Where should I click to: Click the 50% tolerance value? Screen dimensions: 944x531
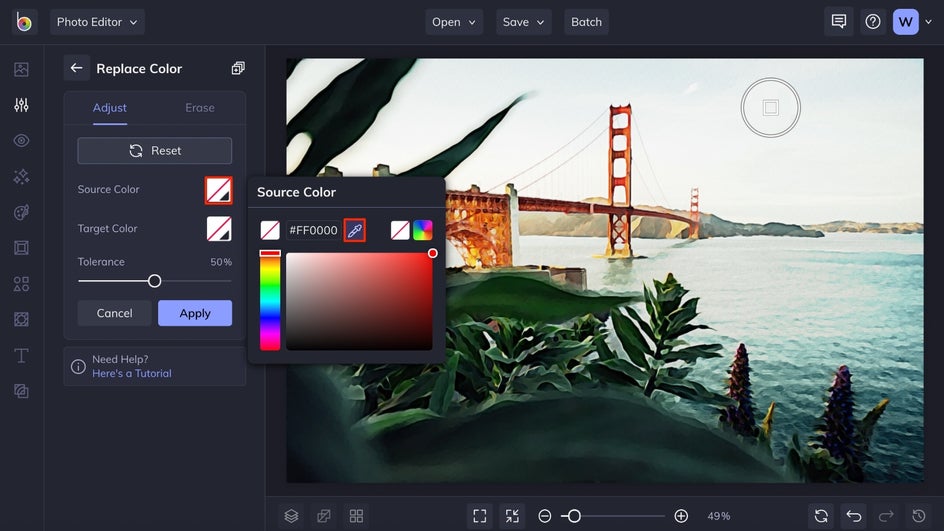point(221,262)
